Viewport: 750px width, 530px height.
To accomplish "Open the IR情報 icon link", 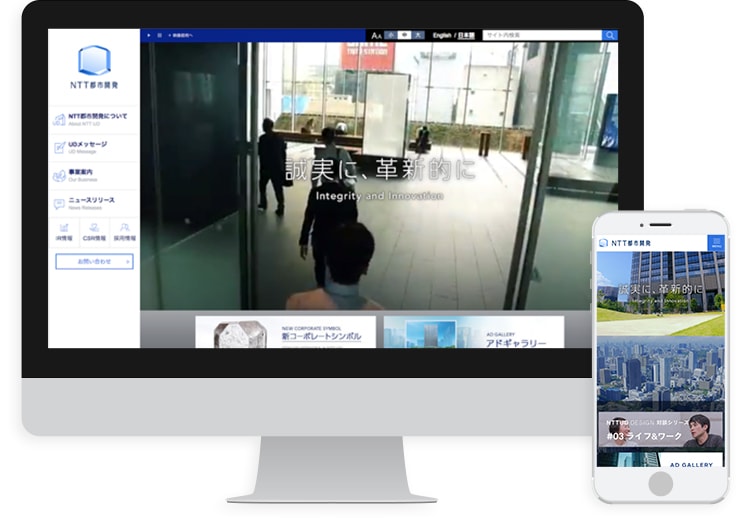I will (65, 232).
